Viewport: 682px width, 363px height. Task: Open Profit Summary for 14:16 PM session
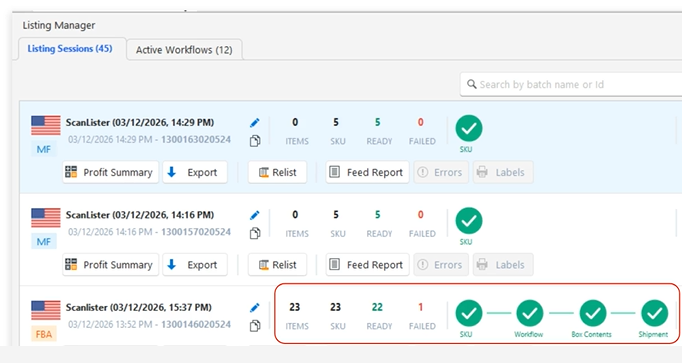110,265
